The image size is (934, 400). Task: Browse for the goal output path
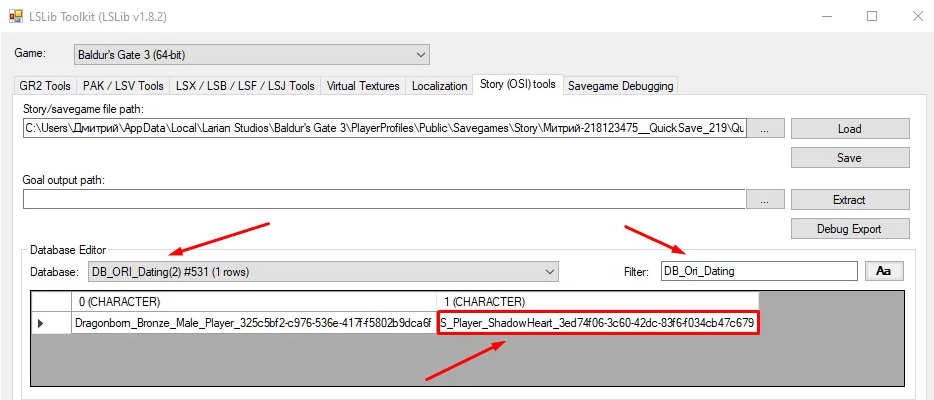(765, 199)
